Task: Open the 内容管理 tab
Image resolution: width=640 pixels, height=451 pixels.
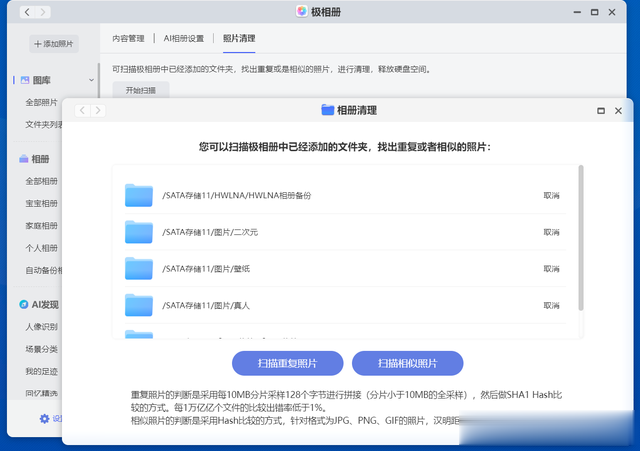Action: coord(128,38)
